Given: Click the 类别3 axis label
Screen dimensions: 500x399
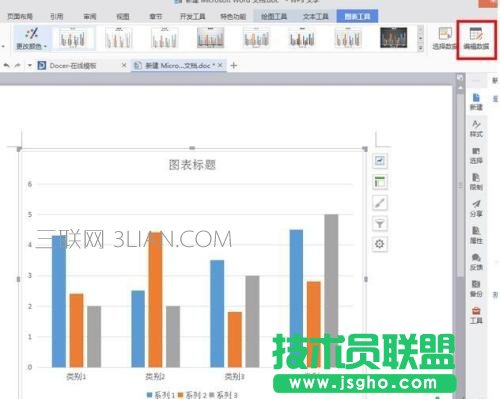Looking at the screenshot, I should click(x=234, y=376).
